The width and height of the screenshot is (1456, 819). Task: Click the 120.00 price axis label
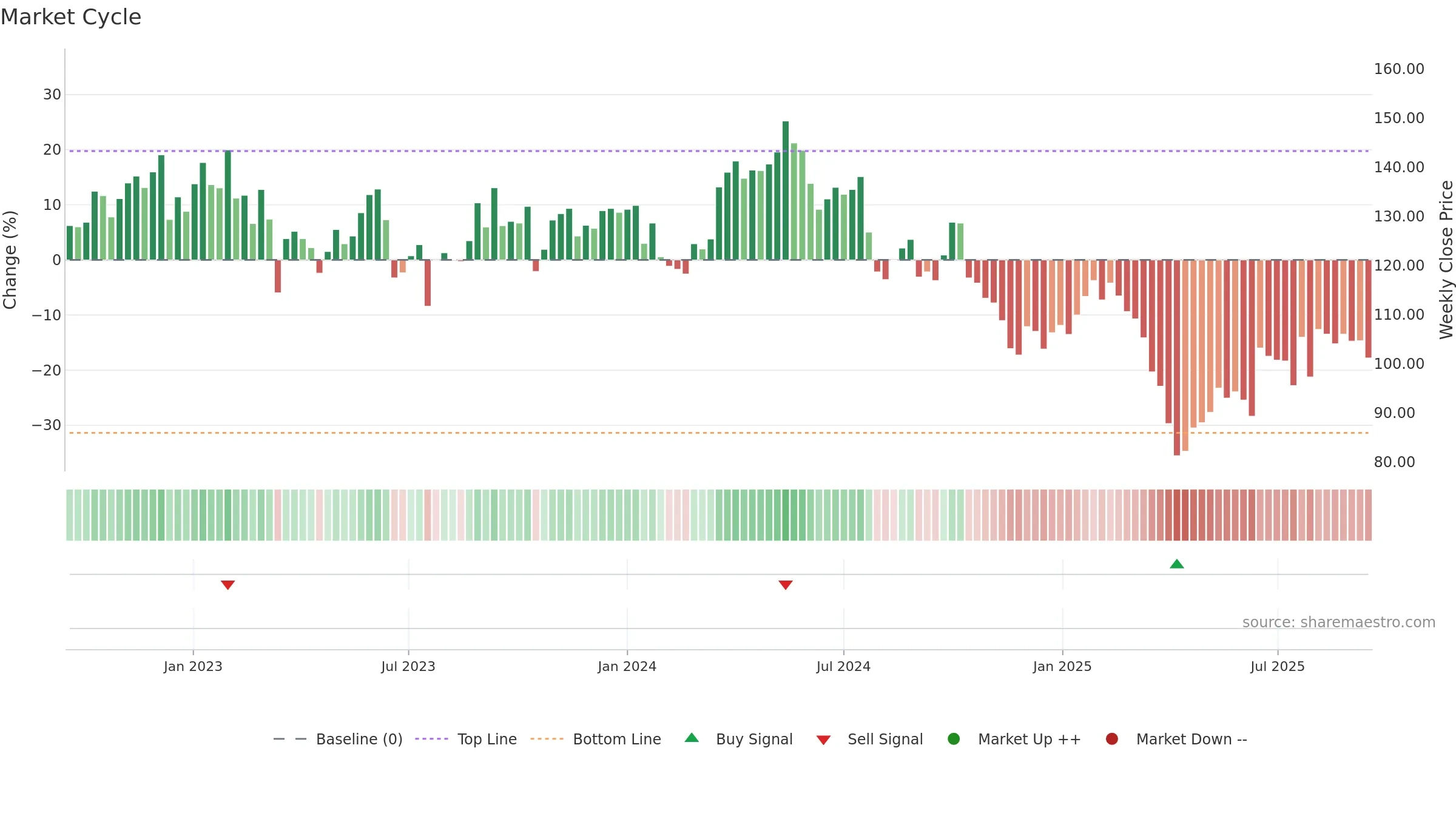pyautogui.click(x=1399, y=265)
